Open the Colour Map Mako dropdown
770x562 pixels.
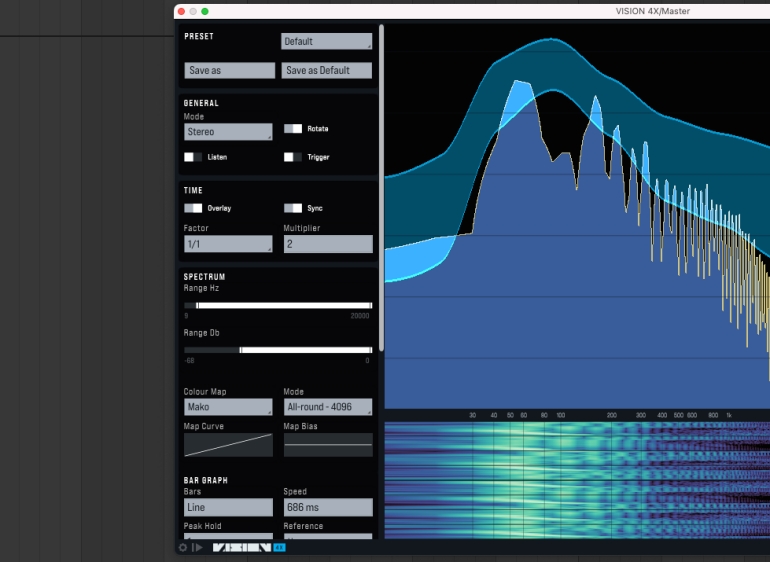click(x=228, y=407)
